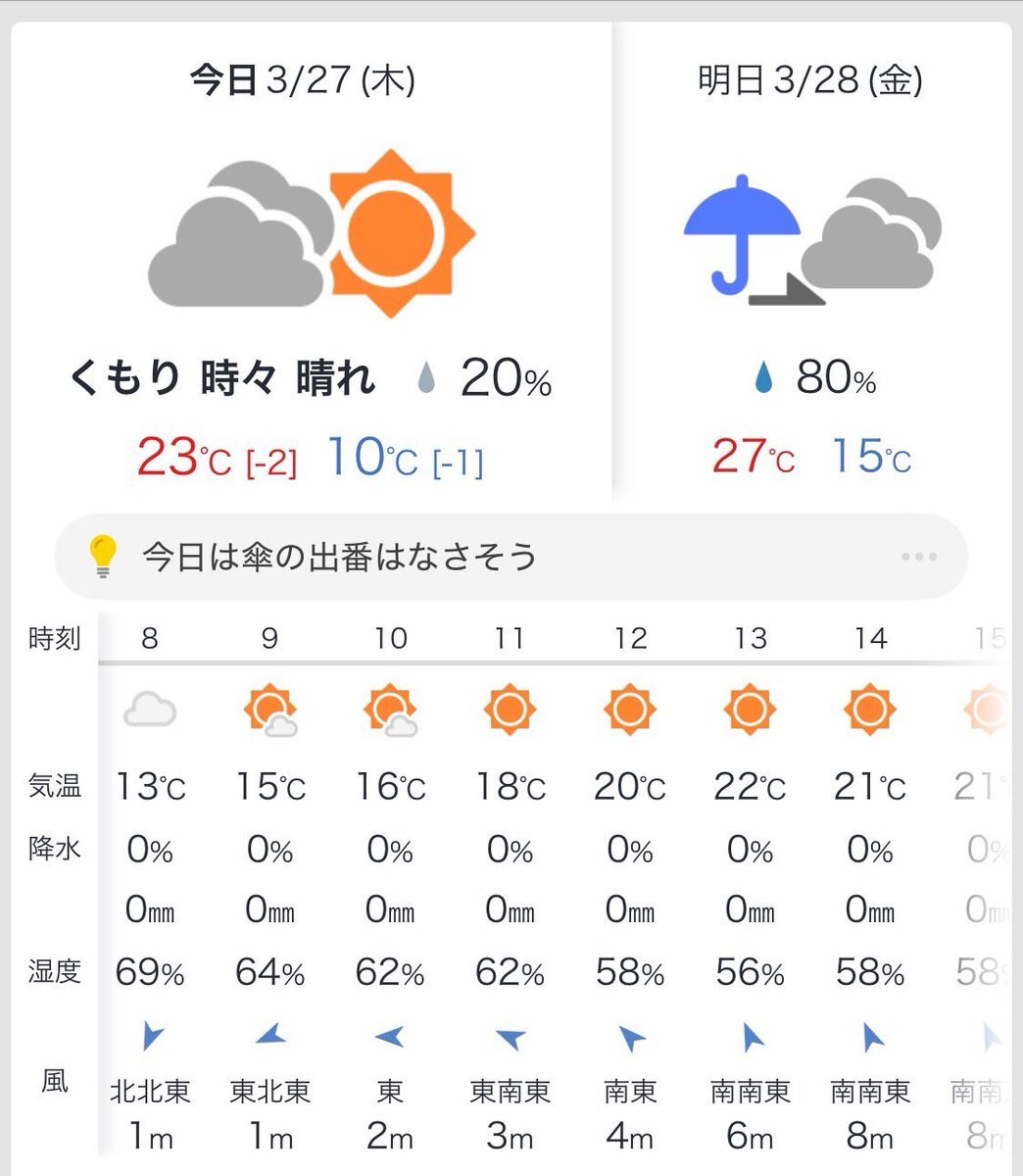
Task: Switch to 今日 3/27 forecast tab
Action: tap(303, 80)
